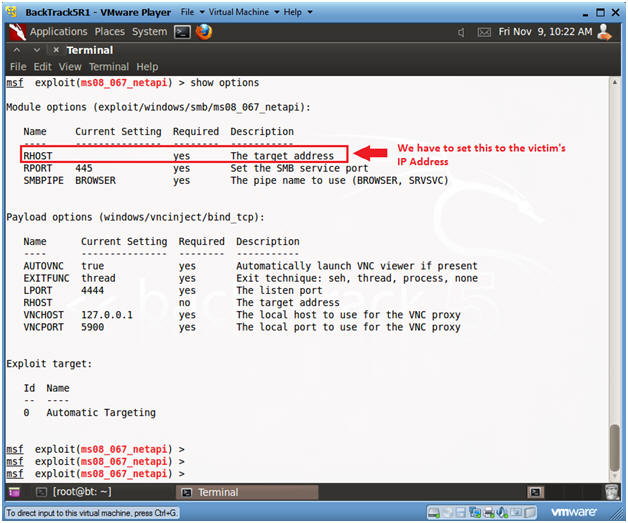Open the user account icon
This screenshot has height=523, width=628.
[x=604, y=32]
